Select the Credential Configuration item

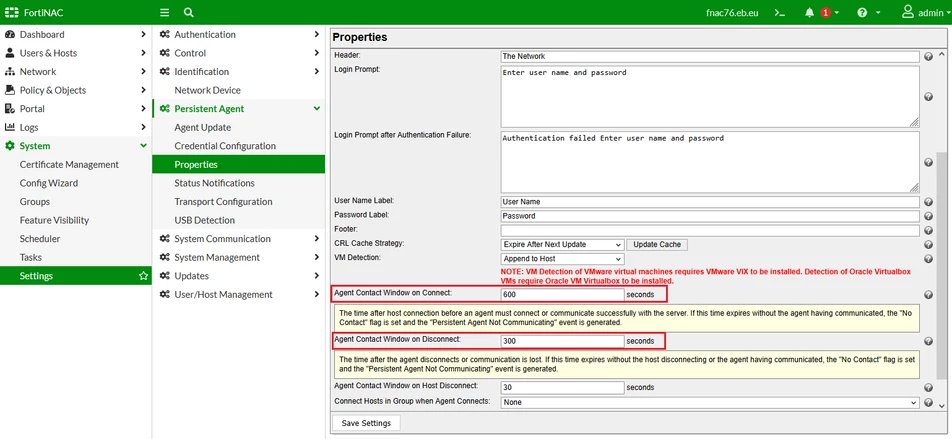point(225,146)
